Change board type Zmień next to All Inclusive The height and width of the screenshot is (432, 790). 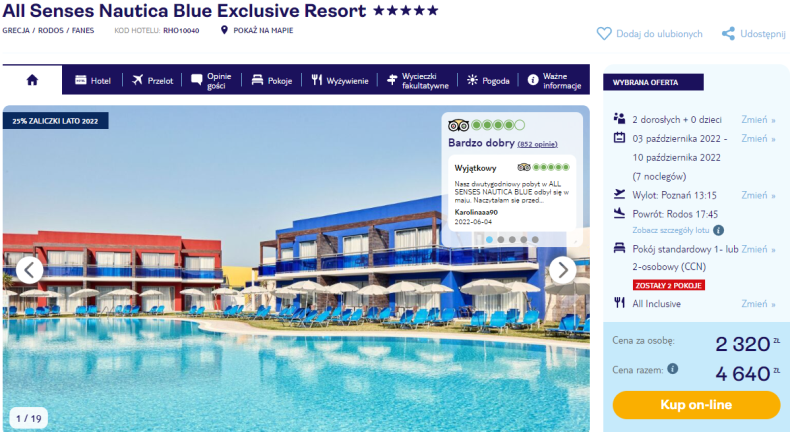click(758, 303)
